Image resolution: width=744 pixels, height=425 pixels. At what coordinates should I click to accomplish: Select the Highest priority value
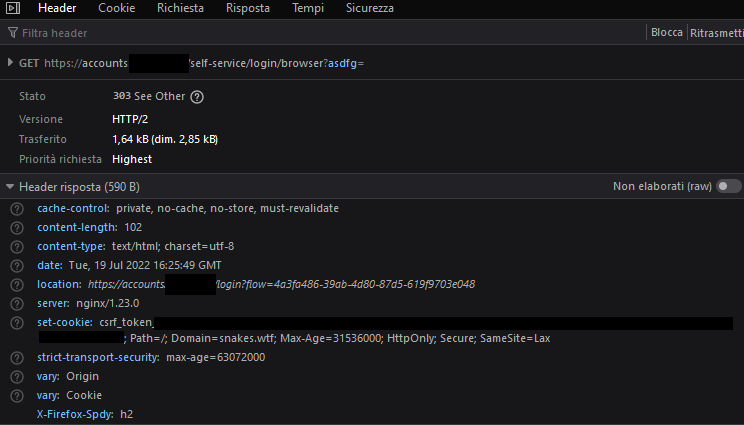coord(132,159)
